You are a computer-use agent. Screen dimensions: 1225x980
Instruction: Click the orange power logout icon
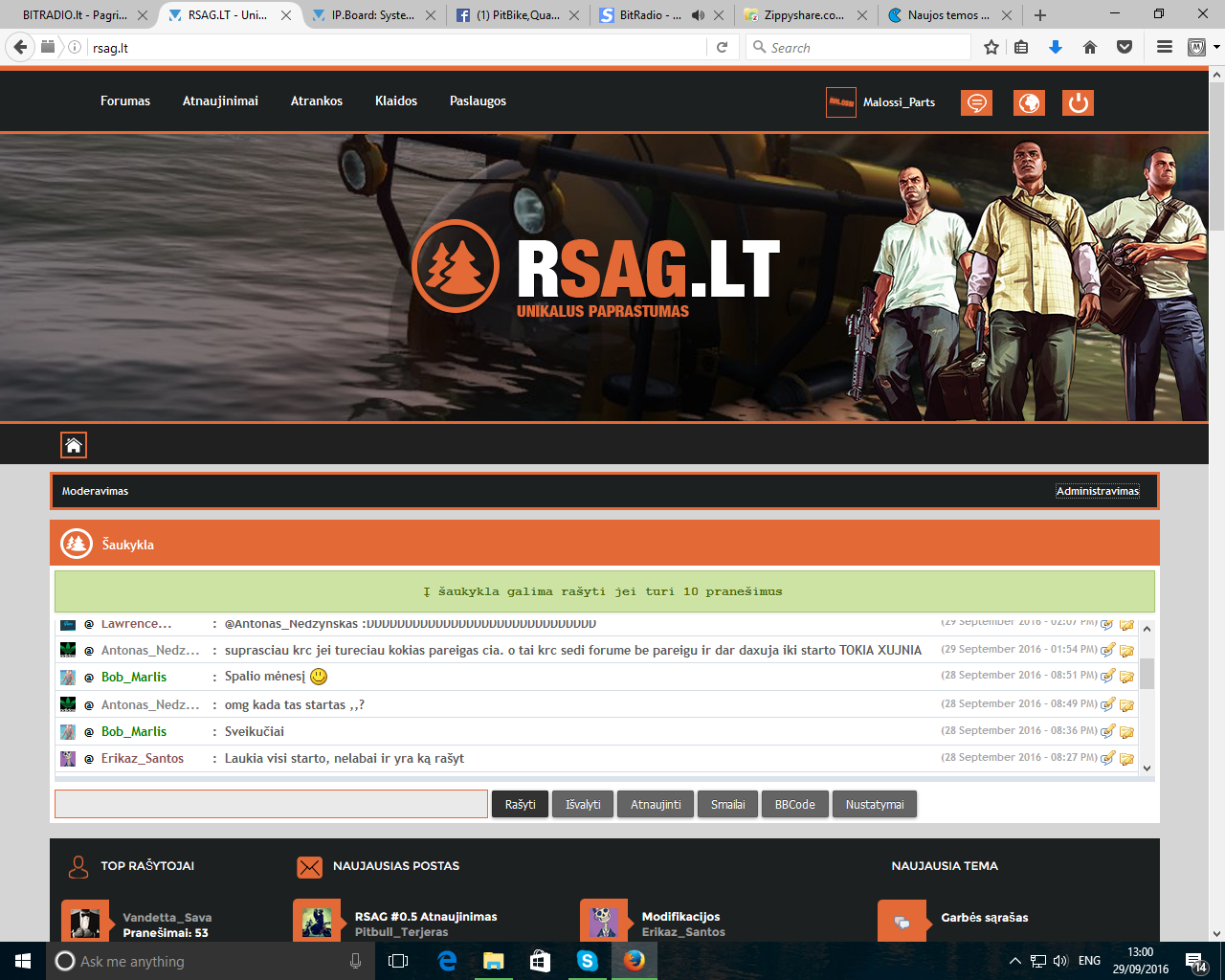(1078, 102)
